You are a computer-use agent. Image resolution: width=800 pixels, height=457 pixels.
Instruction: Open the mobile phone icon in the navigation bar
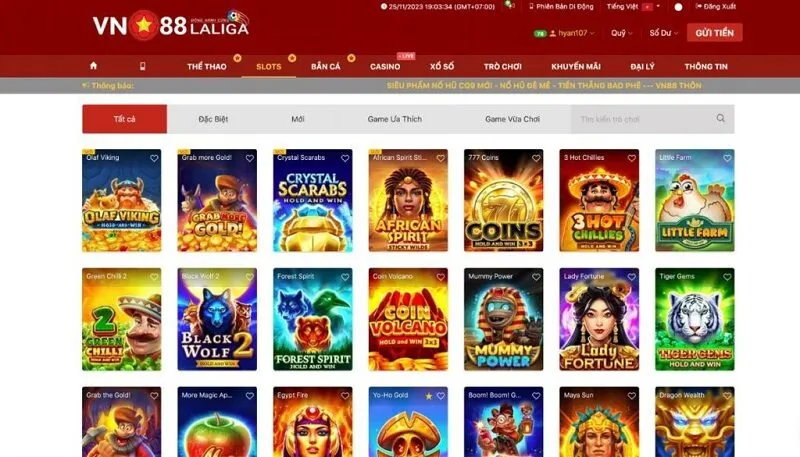click(x=142, y=66)
